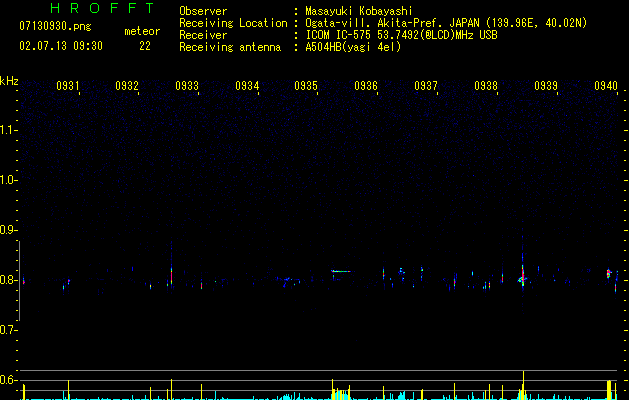Click the kHz axis unit label
The height and width of the screenshot is (400, 629).
click(x=9, y=81)
